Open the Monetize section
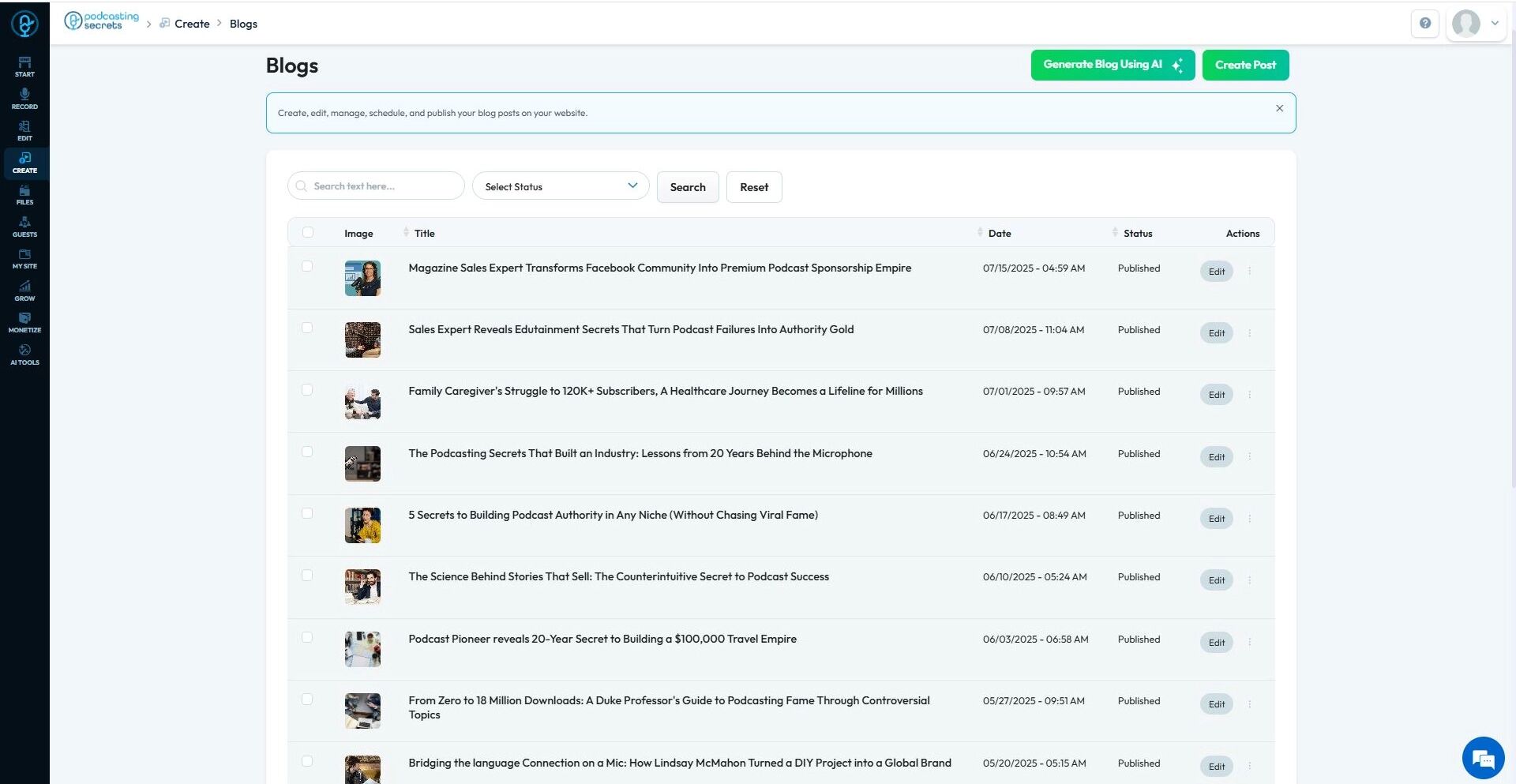 pyautogui.click(x=24, y=323)
